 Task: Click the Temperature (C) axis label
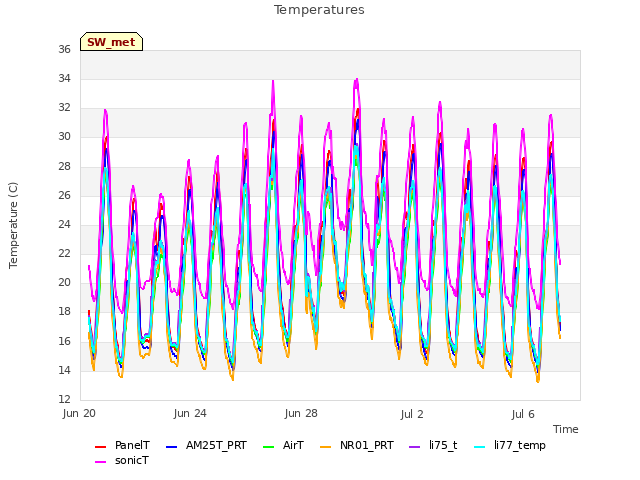13,225
